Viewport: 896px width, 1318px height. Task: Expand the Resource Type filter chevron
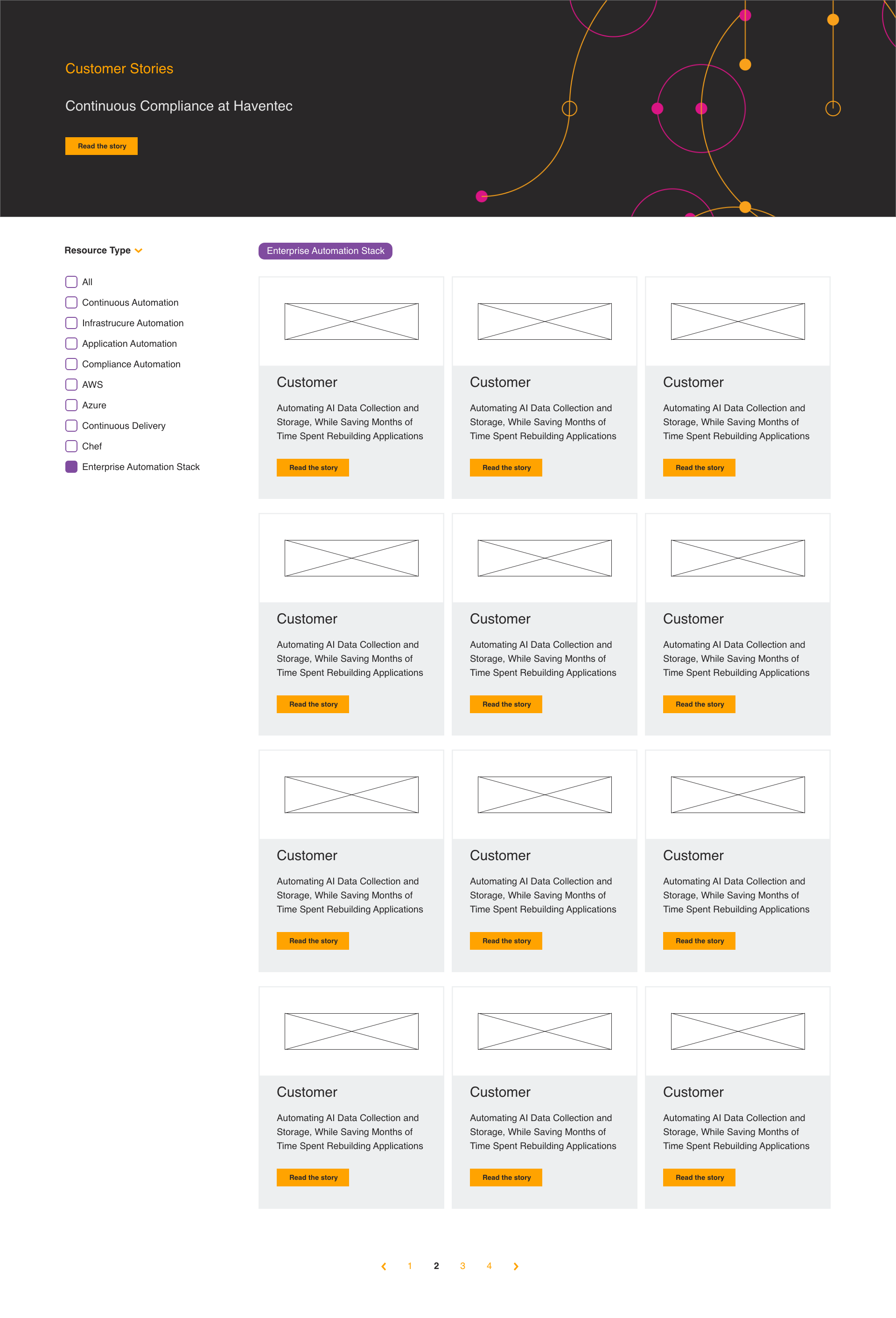(139, 251)
